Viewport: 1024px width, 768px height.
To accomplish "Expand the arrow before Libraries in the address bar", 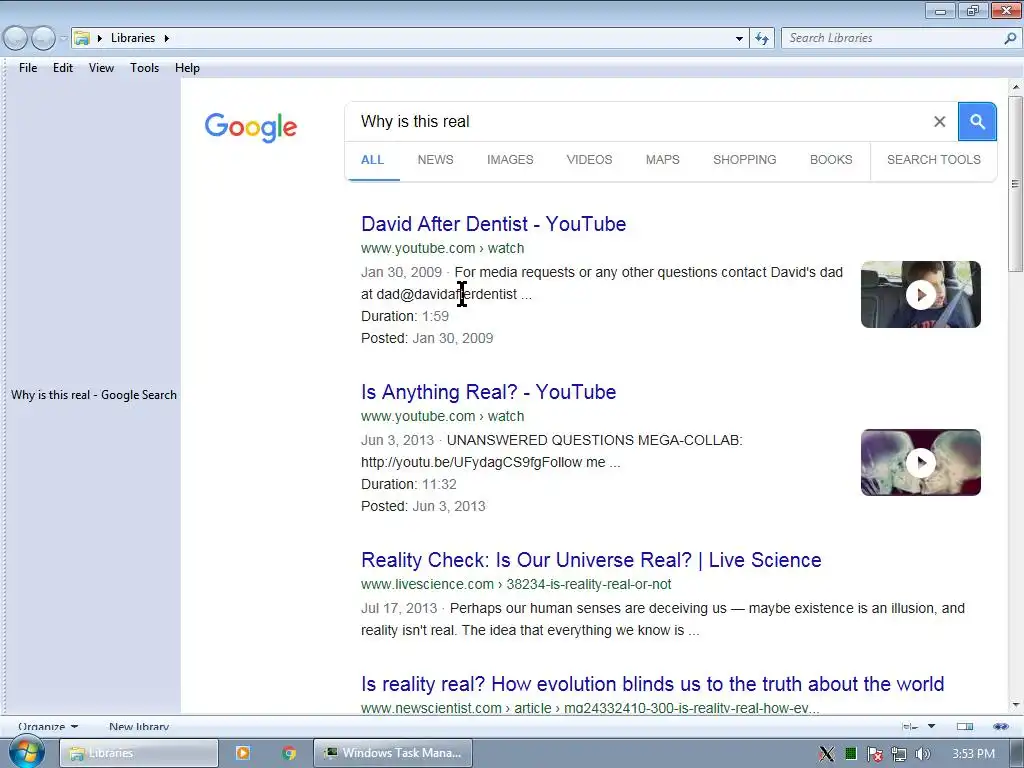I will tap(100, 38).
